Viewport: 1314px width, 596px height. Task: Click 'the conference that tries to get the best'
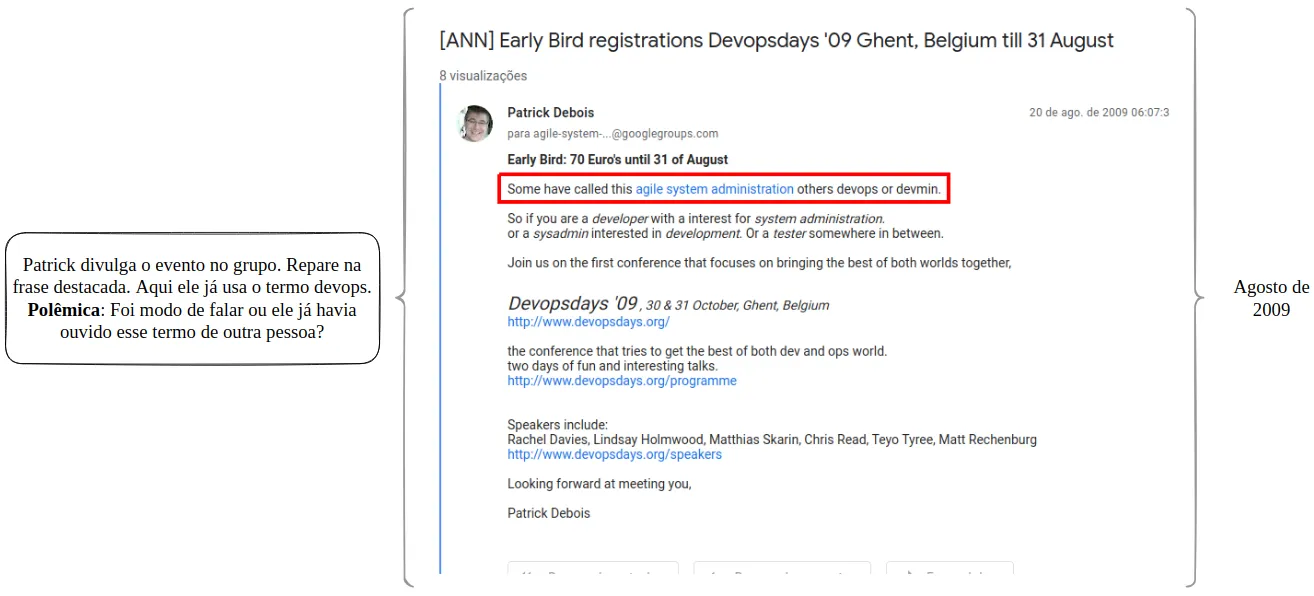point(697,351)
